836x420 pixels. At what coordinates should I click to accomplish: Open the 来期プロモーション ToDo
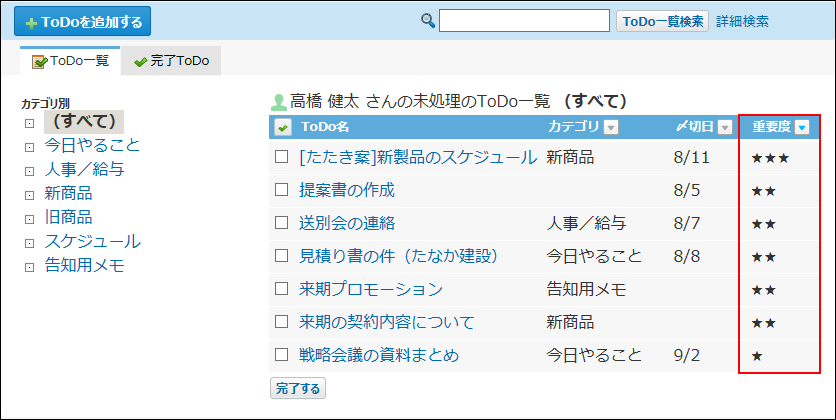[x=371, y=289]
